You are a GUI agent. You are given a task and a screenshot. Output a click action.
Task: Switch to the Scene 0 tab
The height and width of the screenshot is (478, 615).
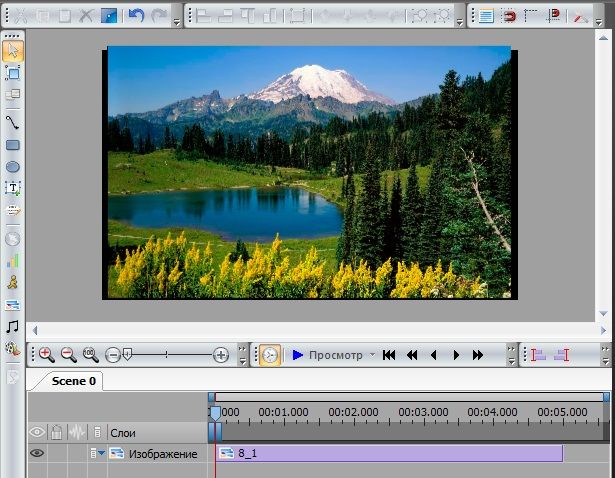point(74,381)
